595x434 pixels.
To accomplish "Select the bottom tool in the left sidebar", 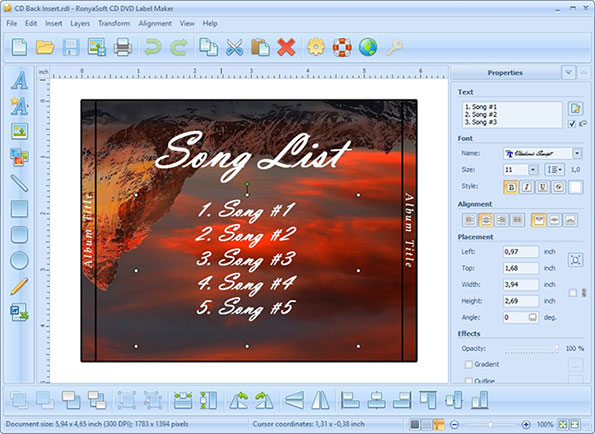I will tap(19, 312).
